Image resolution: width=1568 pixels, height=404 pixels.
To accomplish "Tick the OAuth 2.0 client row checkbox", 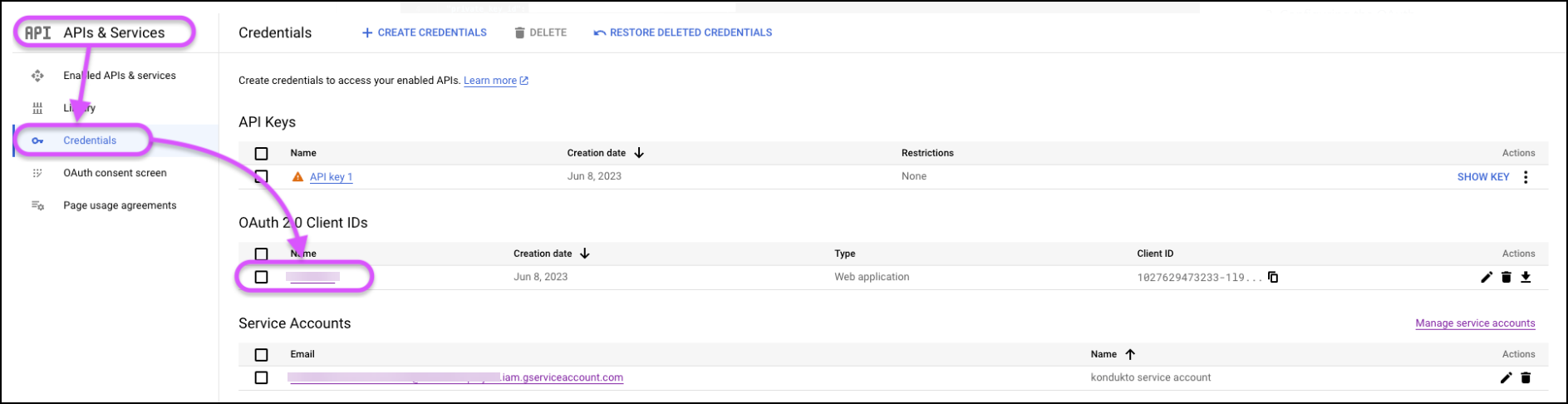I will click(x=262, y=277).
